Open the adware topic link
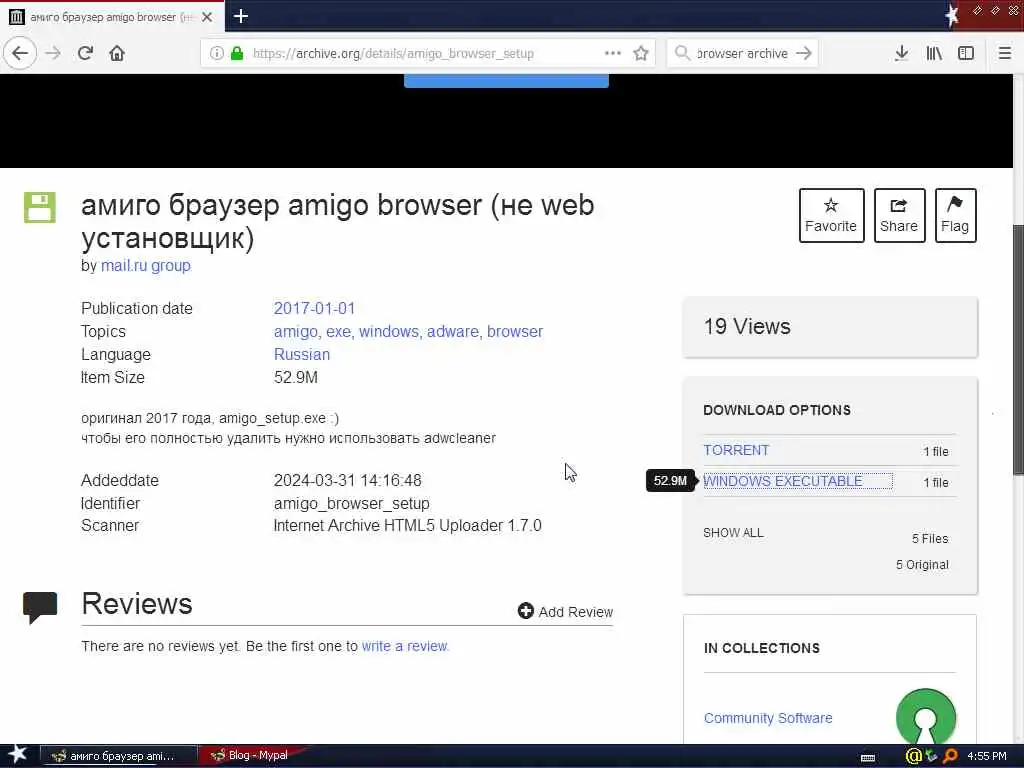Screen dimensions: 1024x768 pyautogui.click(x=455, y=332)
